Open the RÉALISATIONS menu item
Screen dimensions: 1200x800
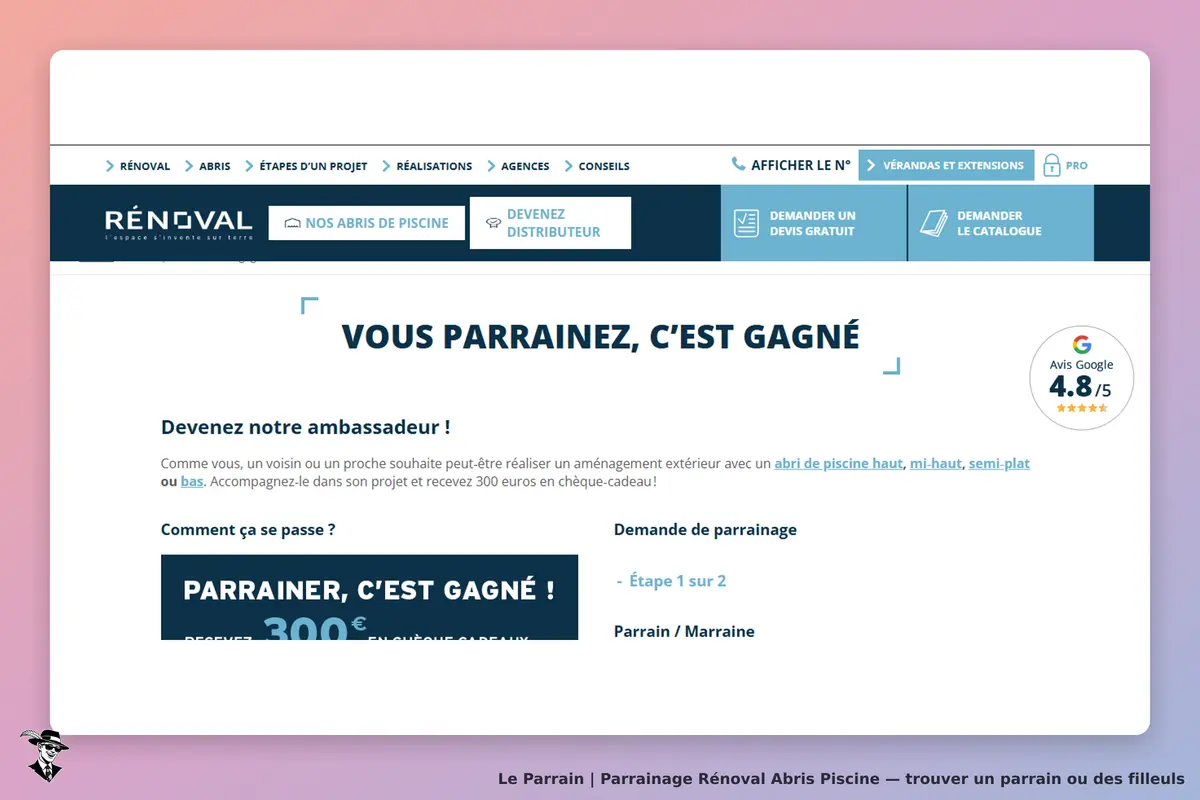click(434, 166)
